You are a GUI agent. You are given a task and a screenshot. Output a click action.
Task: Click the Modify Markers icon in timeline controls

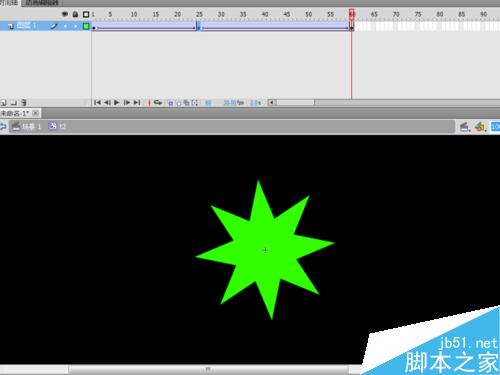point(195,103)
